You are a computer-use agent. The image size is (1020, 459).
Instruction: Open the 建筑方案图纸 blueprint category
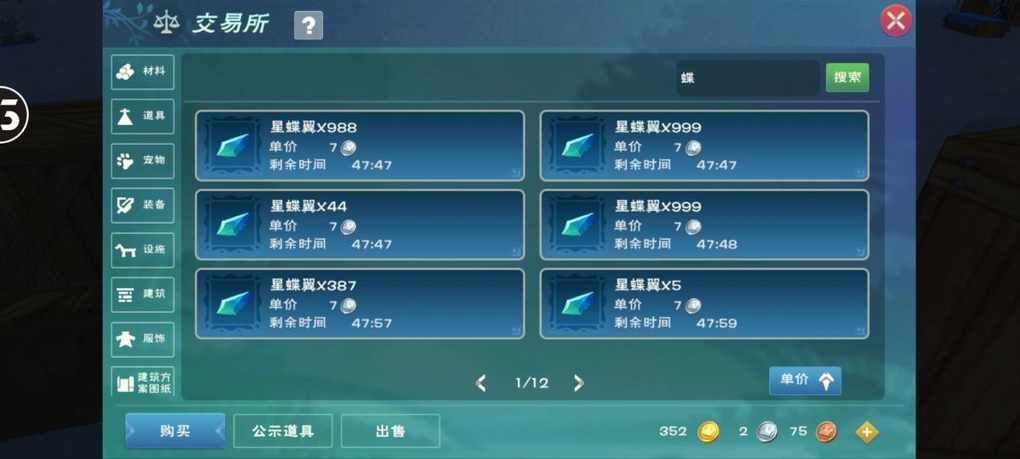[142, 382]
